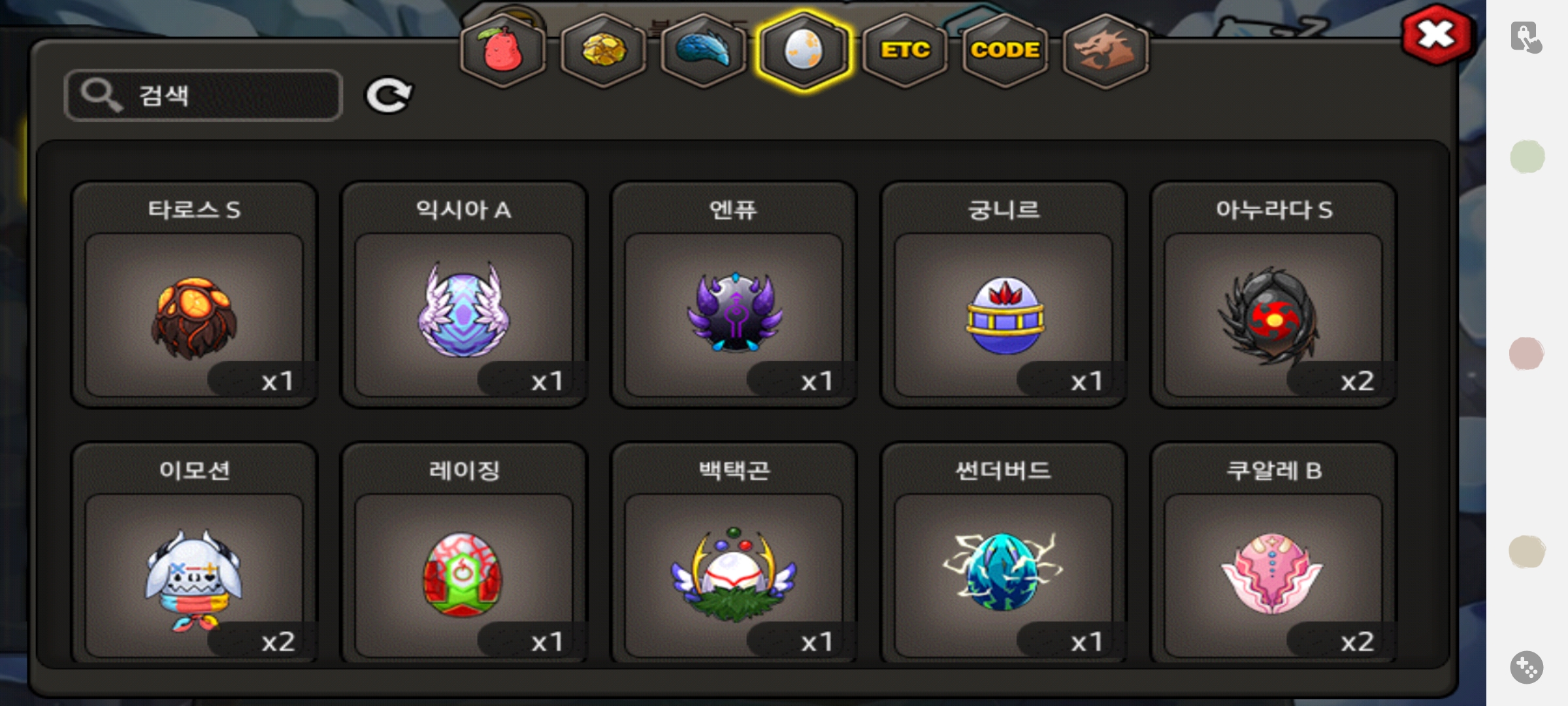1568x706 pixels.
Task: Choose the 쿠알레 B pink egg
Action: tap(1273, 553)
